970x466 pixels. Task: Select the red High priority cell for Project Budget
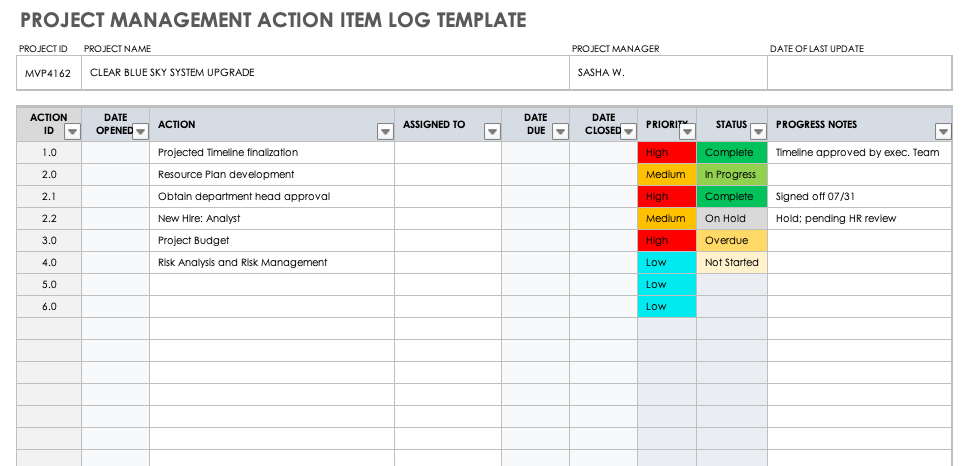(x=667, y=241)
